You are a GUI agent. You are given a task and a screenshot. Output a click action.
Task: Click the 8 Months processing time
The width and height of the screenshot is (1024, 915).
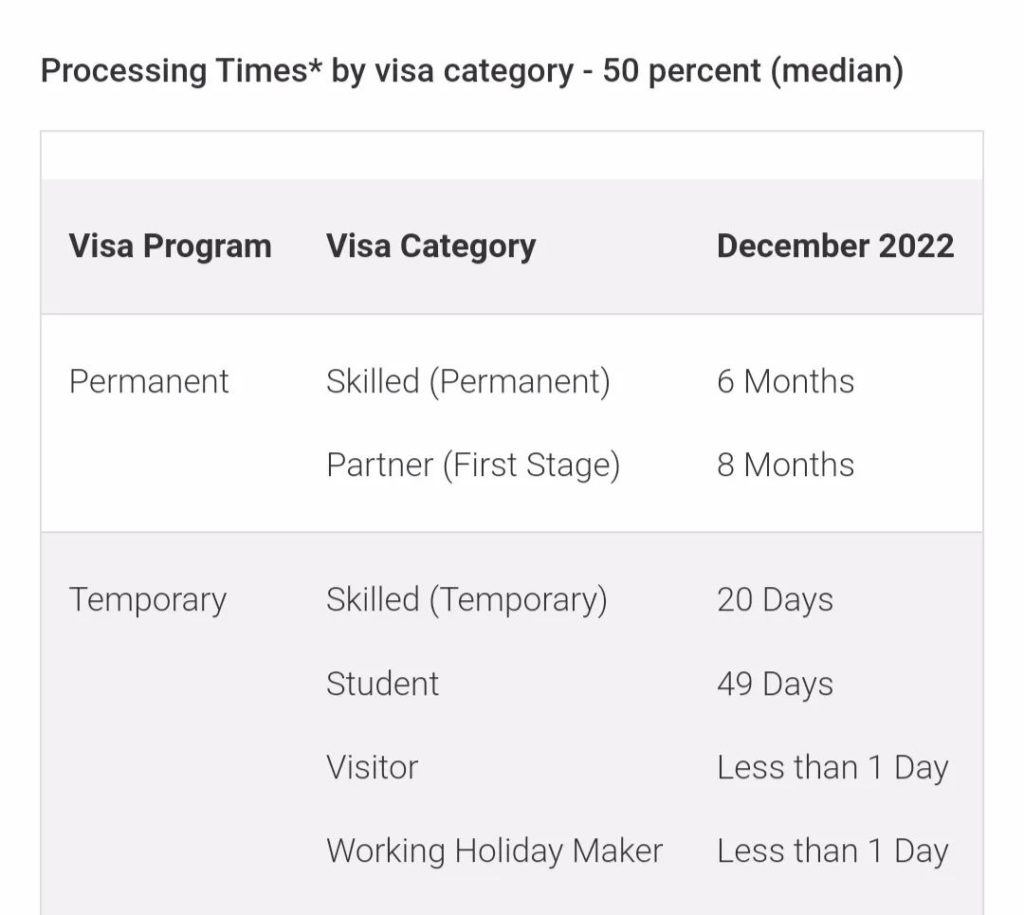pos(785,465)
